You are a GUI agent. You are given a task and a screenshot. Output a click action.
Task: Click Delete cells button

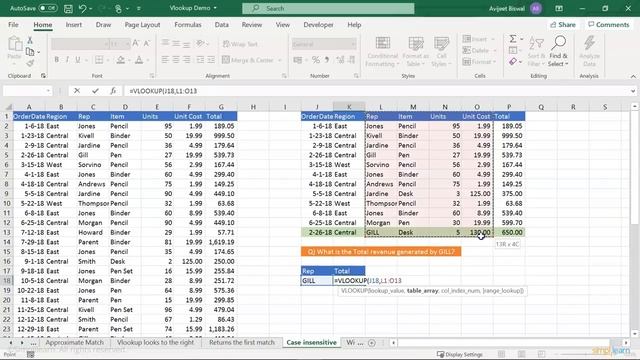pos(476,51)
